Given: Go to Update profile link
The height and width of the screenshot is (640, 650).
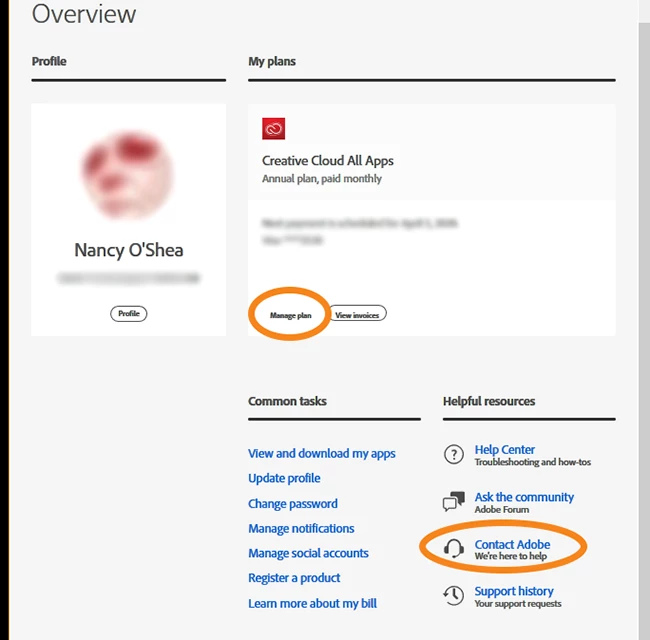Looking at the screenshot, I should tap(284, 478).
